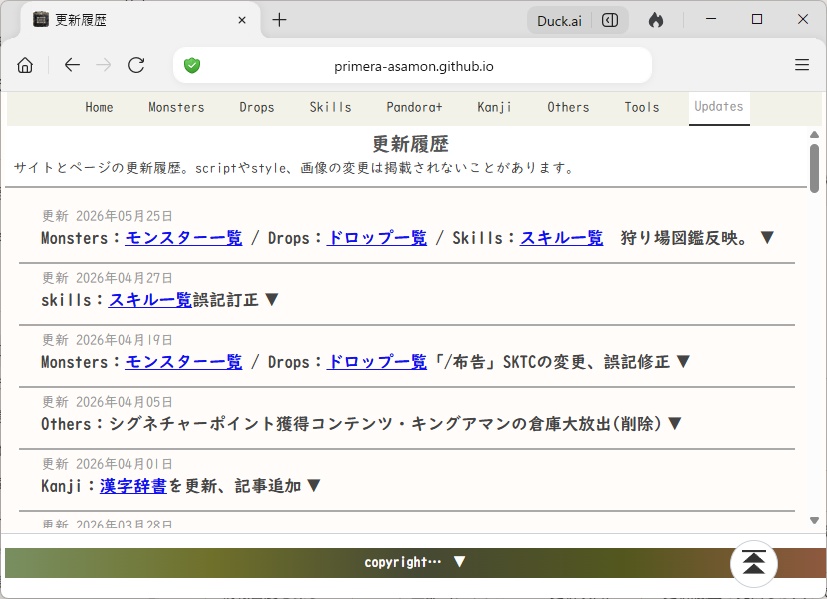Navigate back with the back arrow
827x599 pixels.
coord(72,65)
